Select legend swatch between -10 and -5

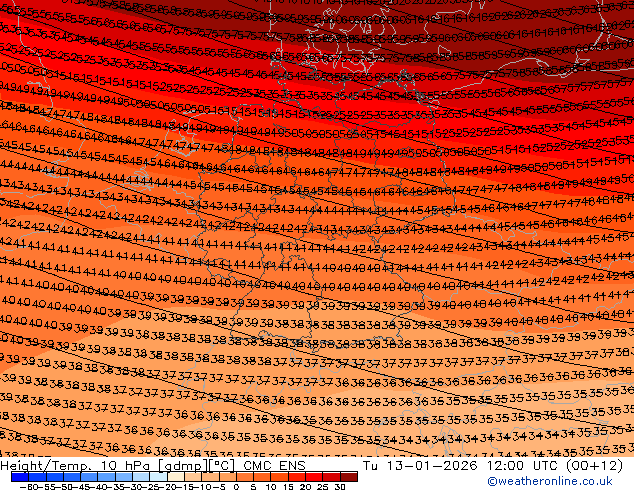pos(210,477)
